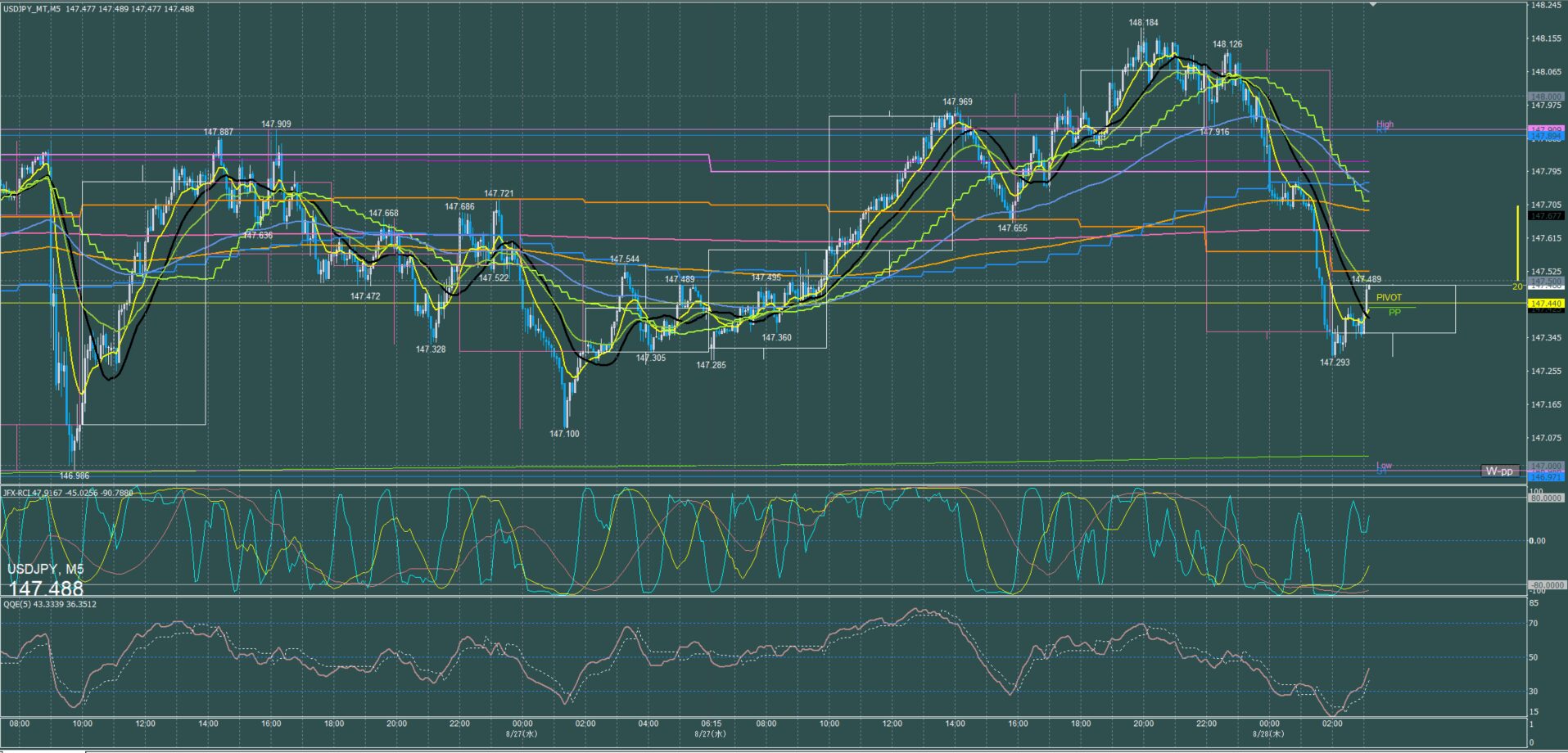Click the 148.184 swing high label
1568x753 pixels.
pyautogui.click(x=1143, y=23)
